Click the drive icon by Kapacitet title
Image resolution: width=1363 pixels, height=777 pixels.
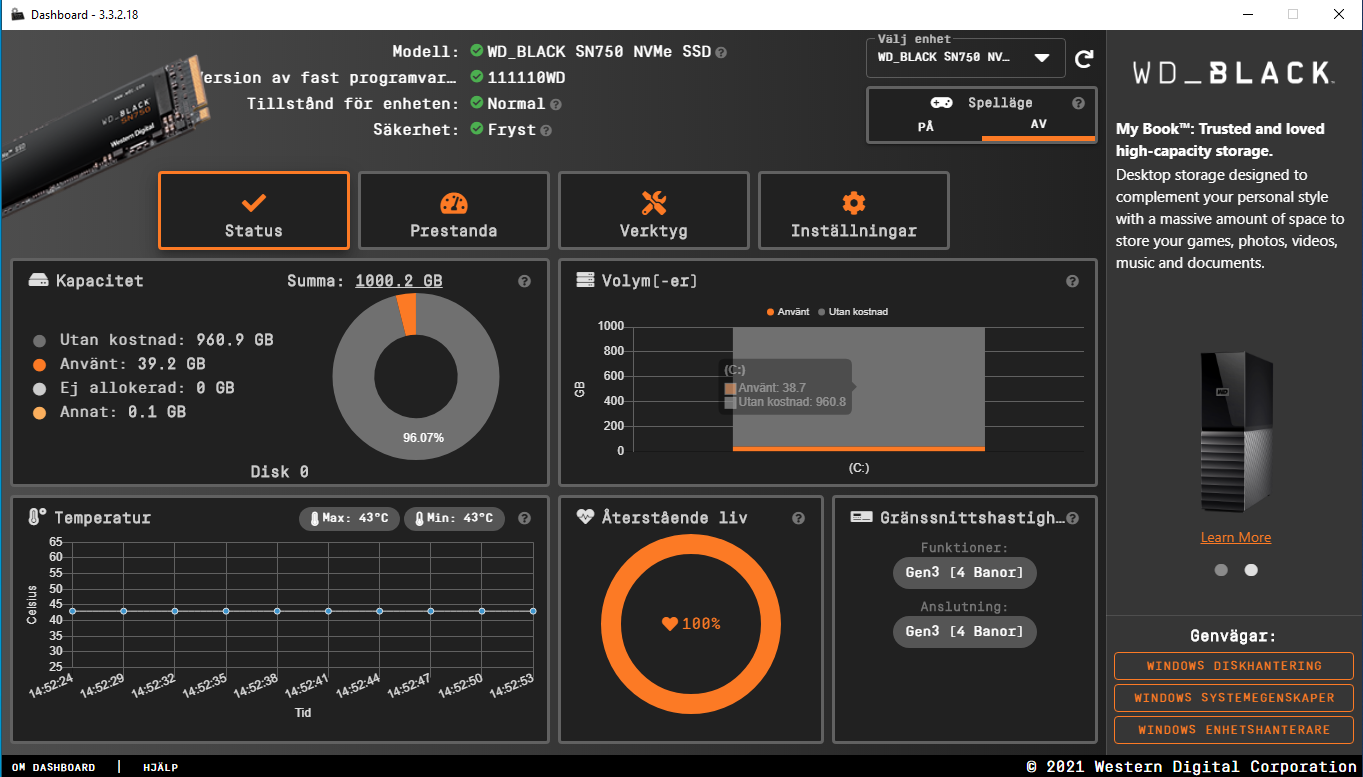(x=38, y=281)
